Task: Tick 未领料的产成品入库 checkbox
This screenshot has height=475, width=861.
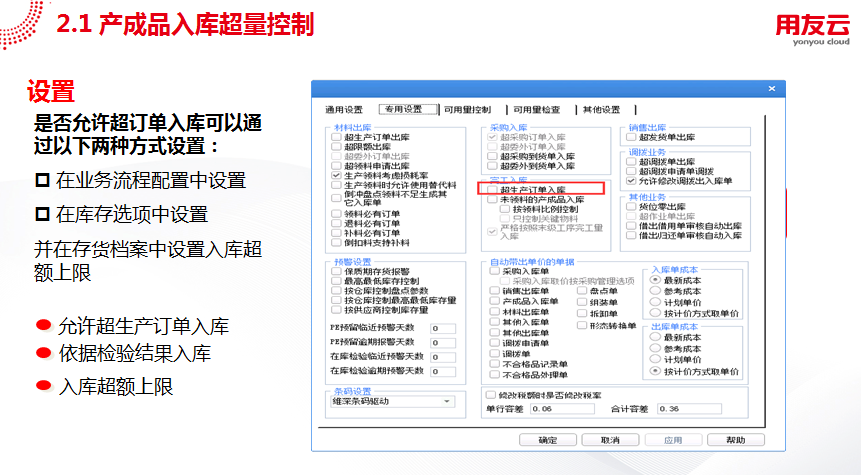Action: point(493,199)
